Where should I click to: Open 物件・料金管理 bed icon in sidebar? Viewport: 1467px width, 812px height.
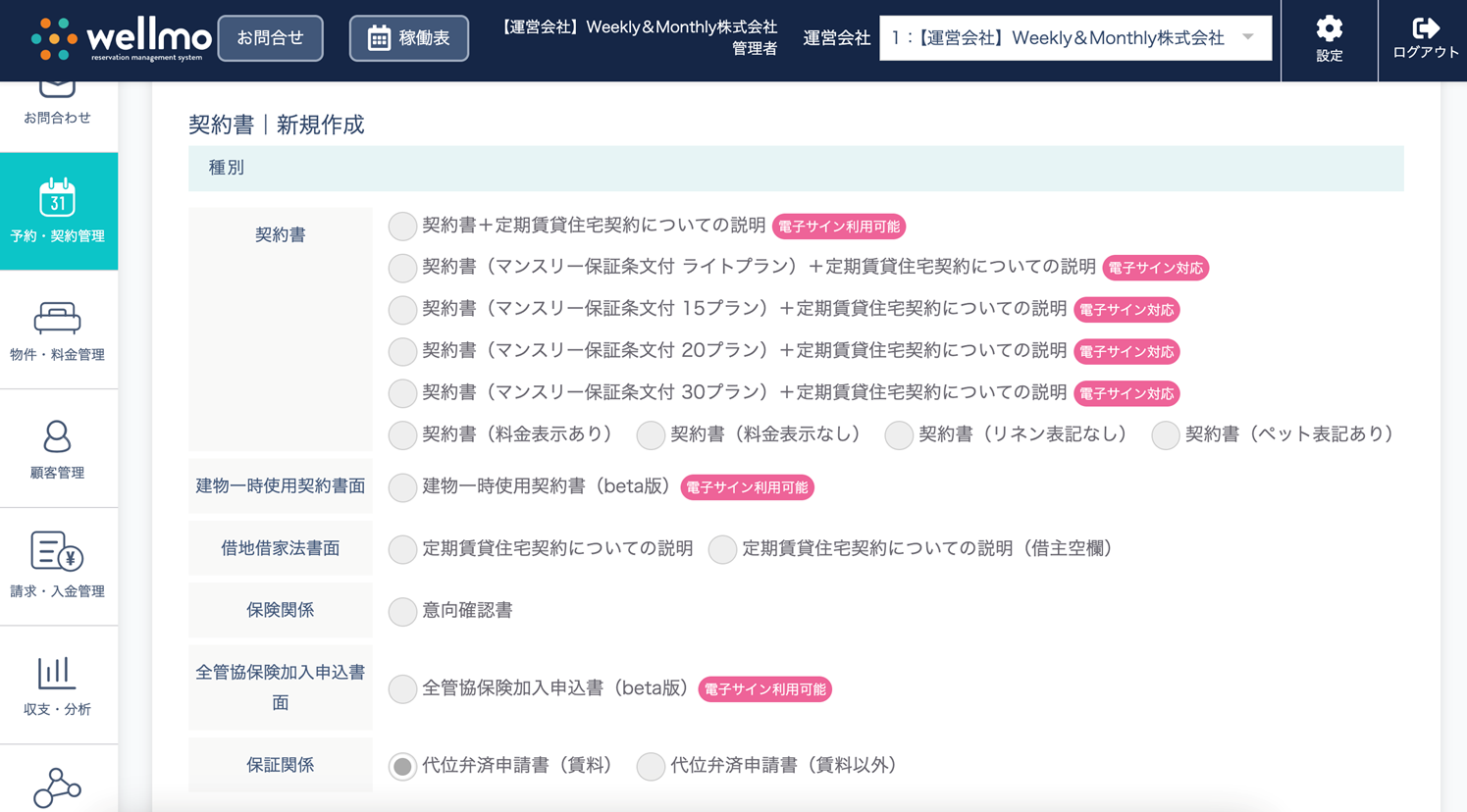(57, 318)
